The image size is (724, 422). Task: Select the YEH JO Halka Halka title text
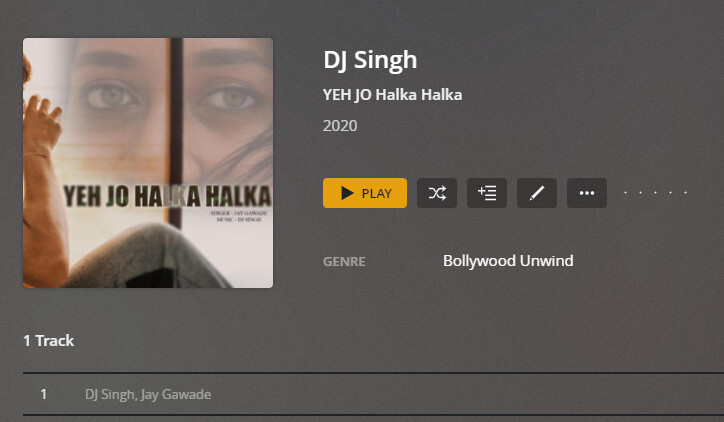(392, 95)
